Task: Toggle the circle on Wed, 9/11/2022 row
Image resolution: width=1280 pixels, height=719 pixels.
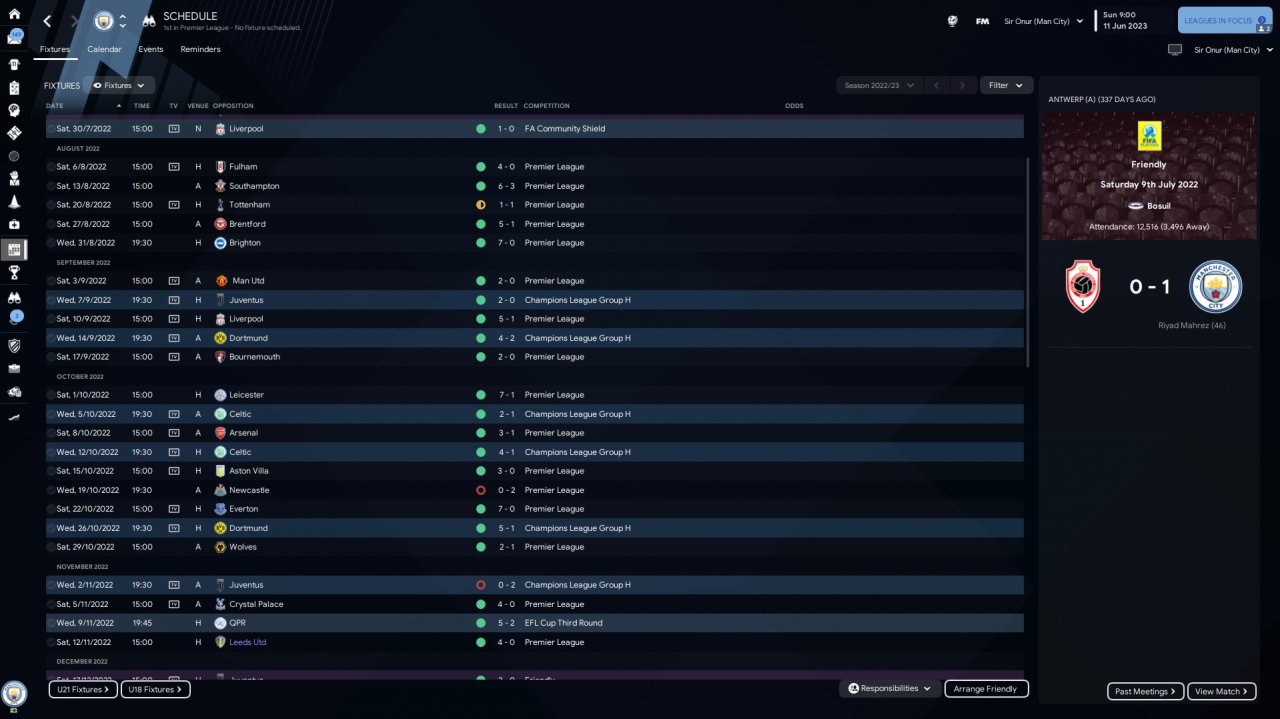Action: [51, 623]
